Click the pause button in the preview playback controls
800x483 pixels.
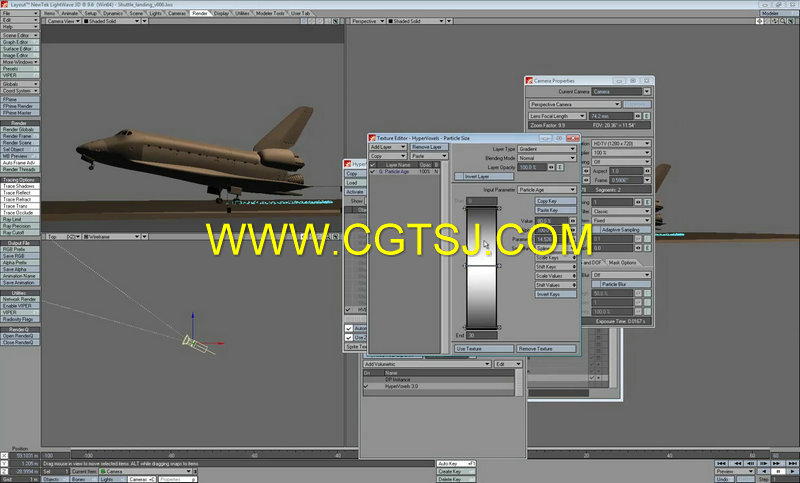click(x=778, y=471)
